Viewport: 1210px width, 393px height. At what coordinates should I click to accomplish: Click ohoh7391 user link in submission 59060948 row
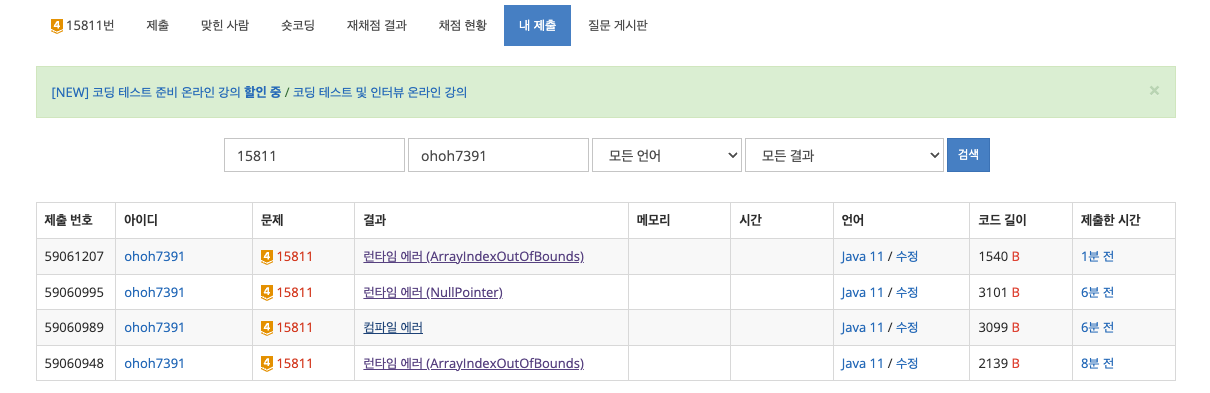[x=154, y=363]
